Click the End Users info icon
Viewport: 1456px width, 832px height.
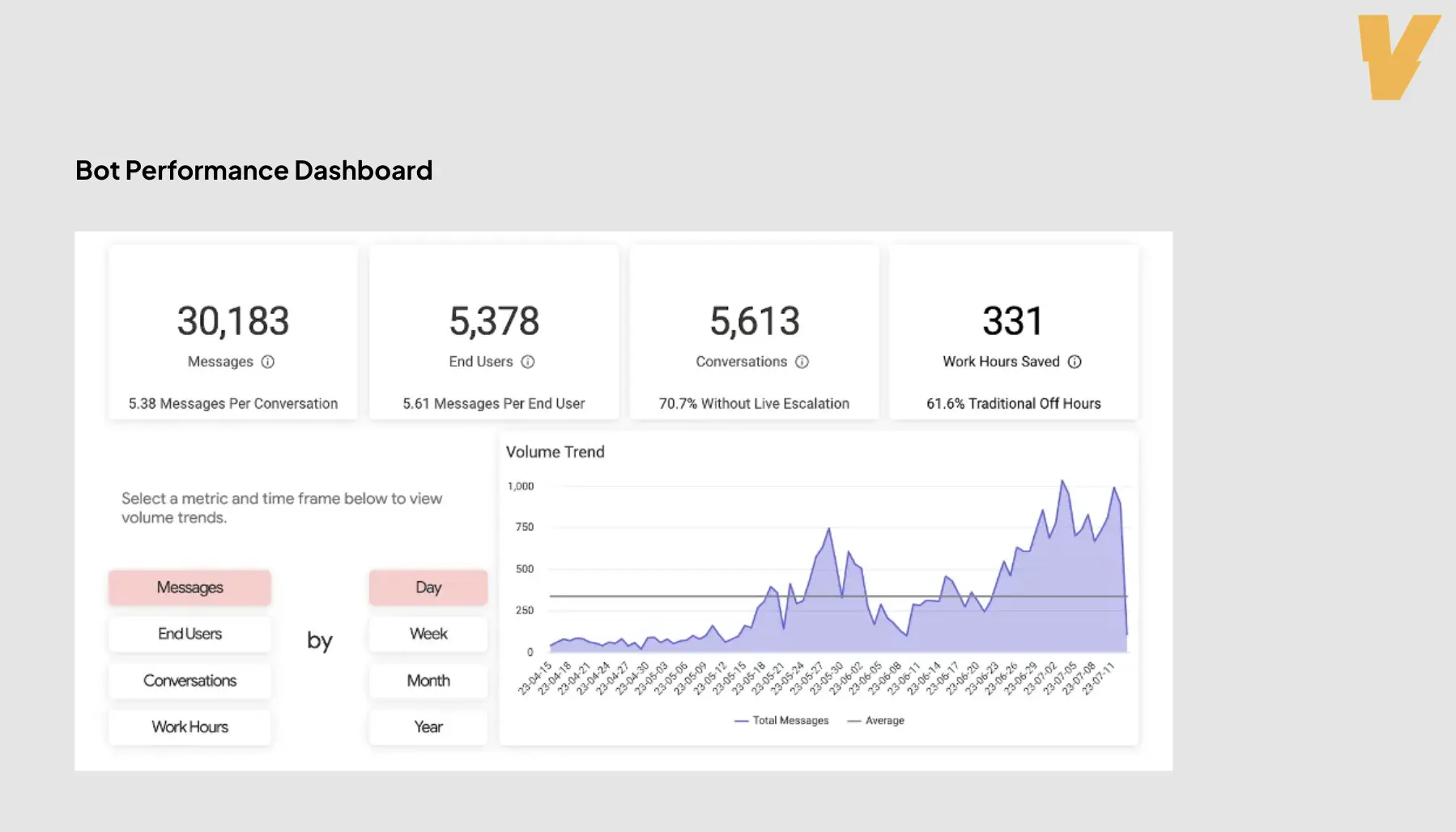click(528, 362)
